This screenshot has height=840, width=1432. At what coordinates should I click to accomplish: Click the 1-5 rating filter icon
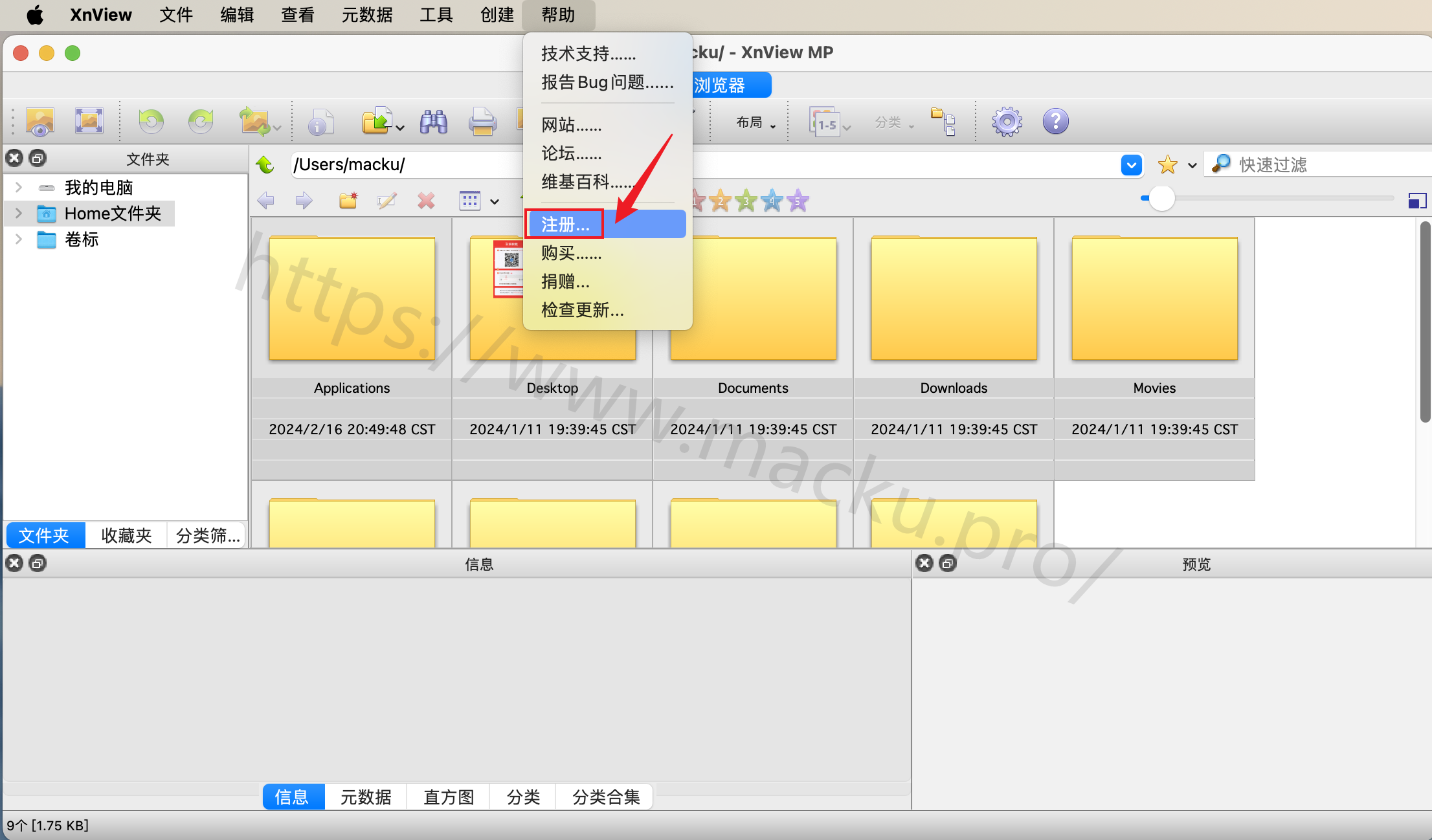[x=825, y=122]
